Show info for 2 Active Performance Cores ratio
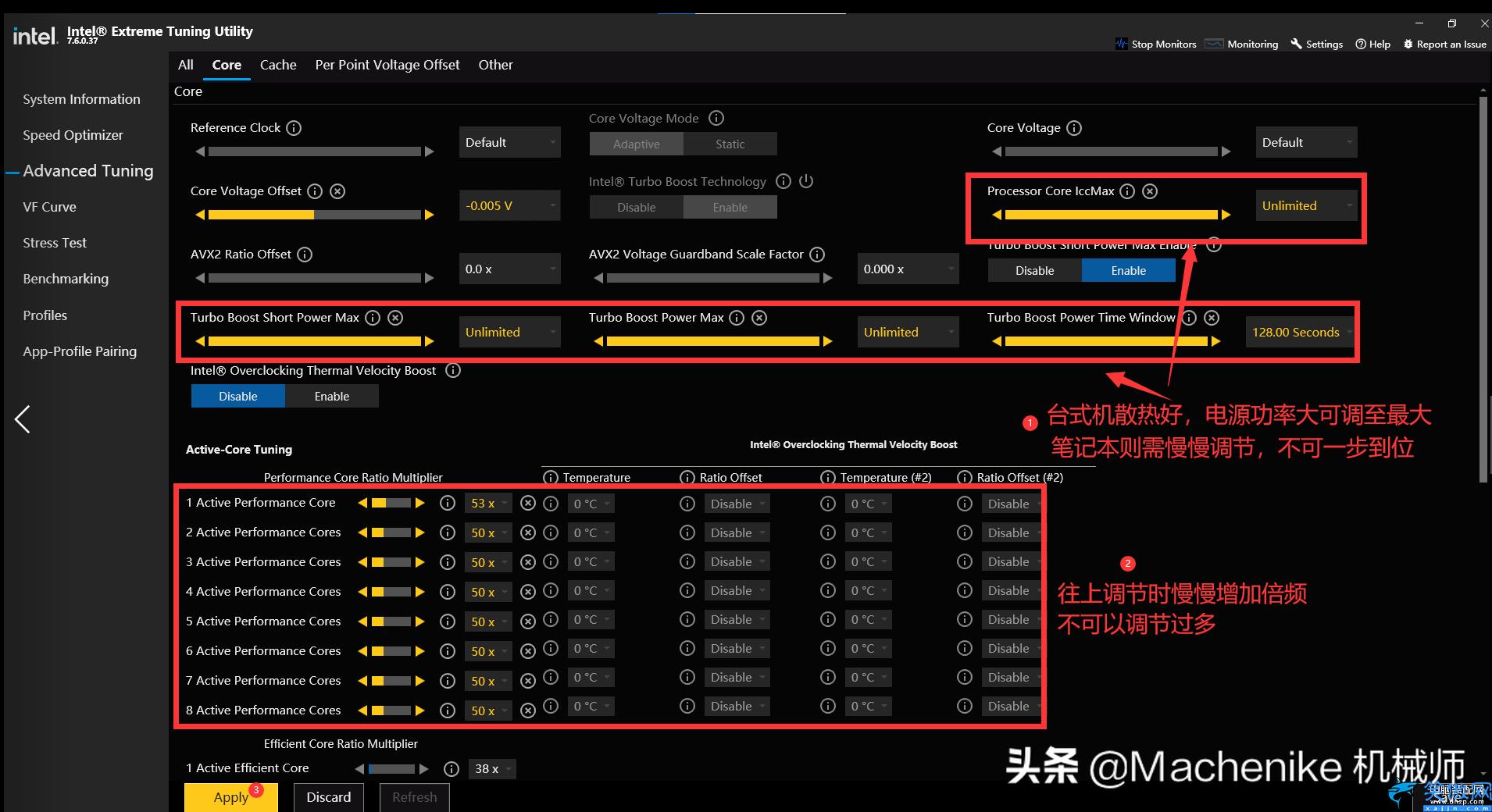 [448, 532]
